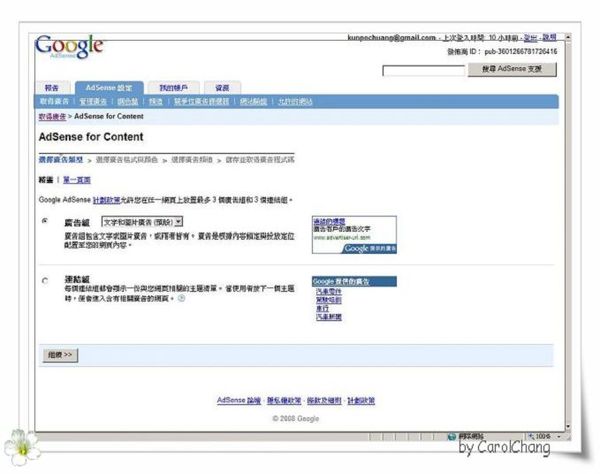Switch to the 報告 tab
Image resolution: width=600 pixels, height=474 pixels.
52,88
